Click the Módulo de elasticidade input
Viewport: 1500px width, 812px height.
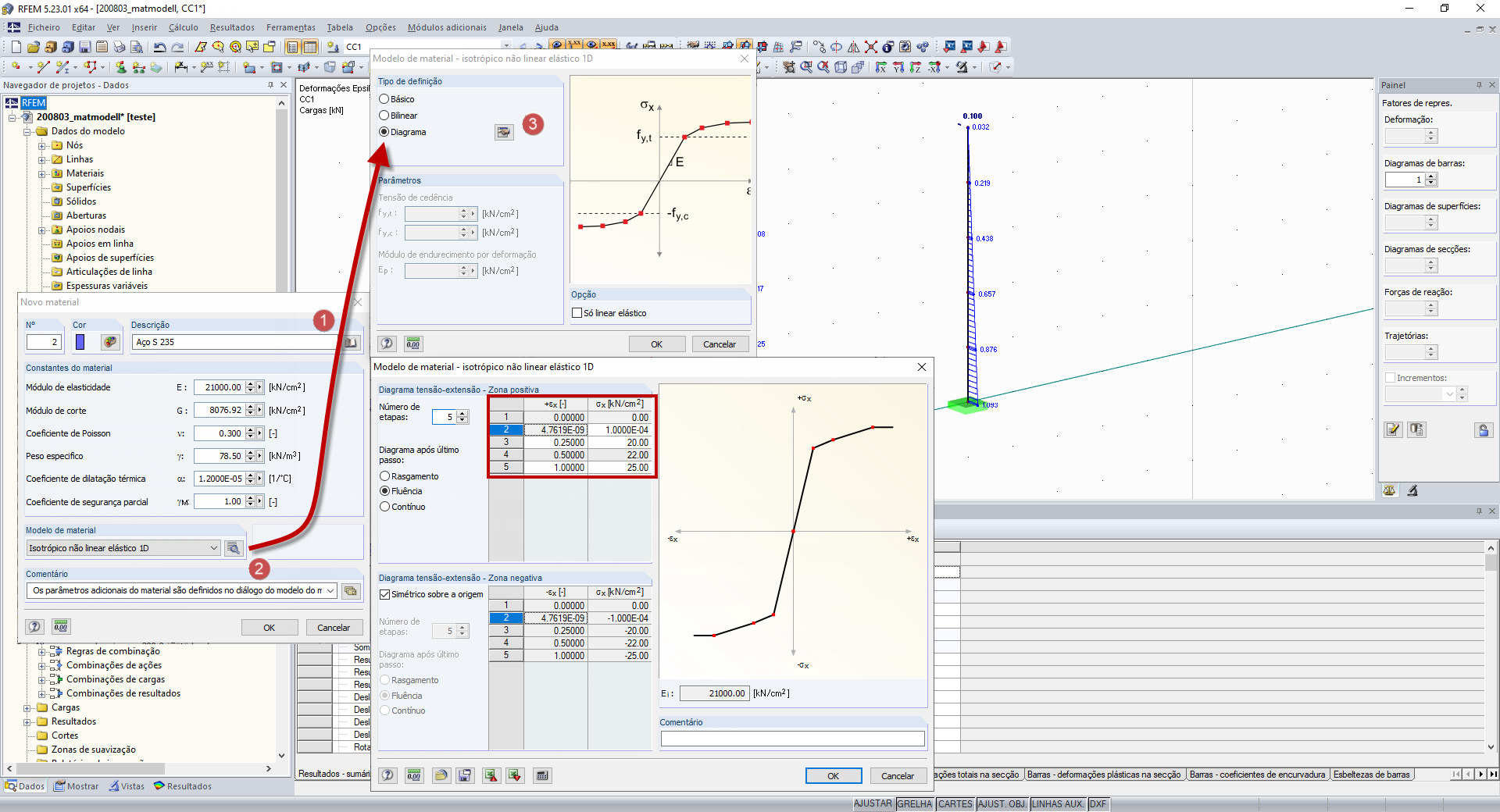pyautogui.click(x=220, y=387)
